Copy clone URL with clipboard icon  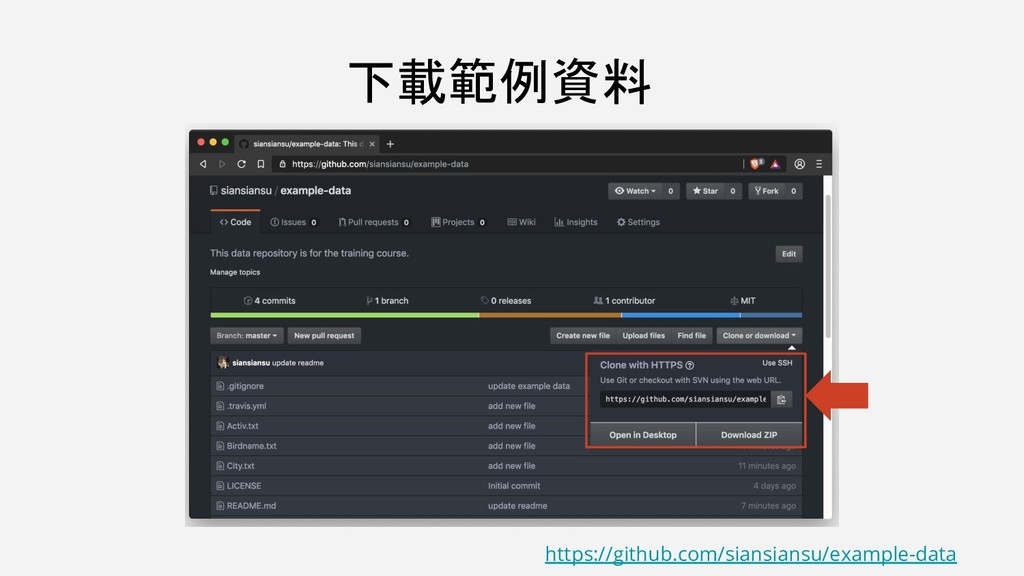pos(781,399)
